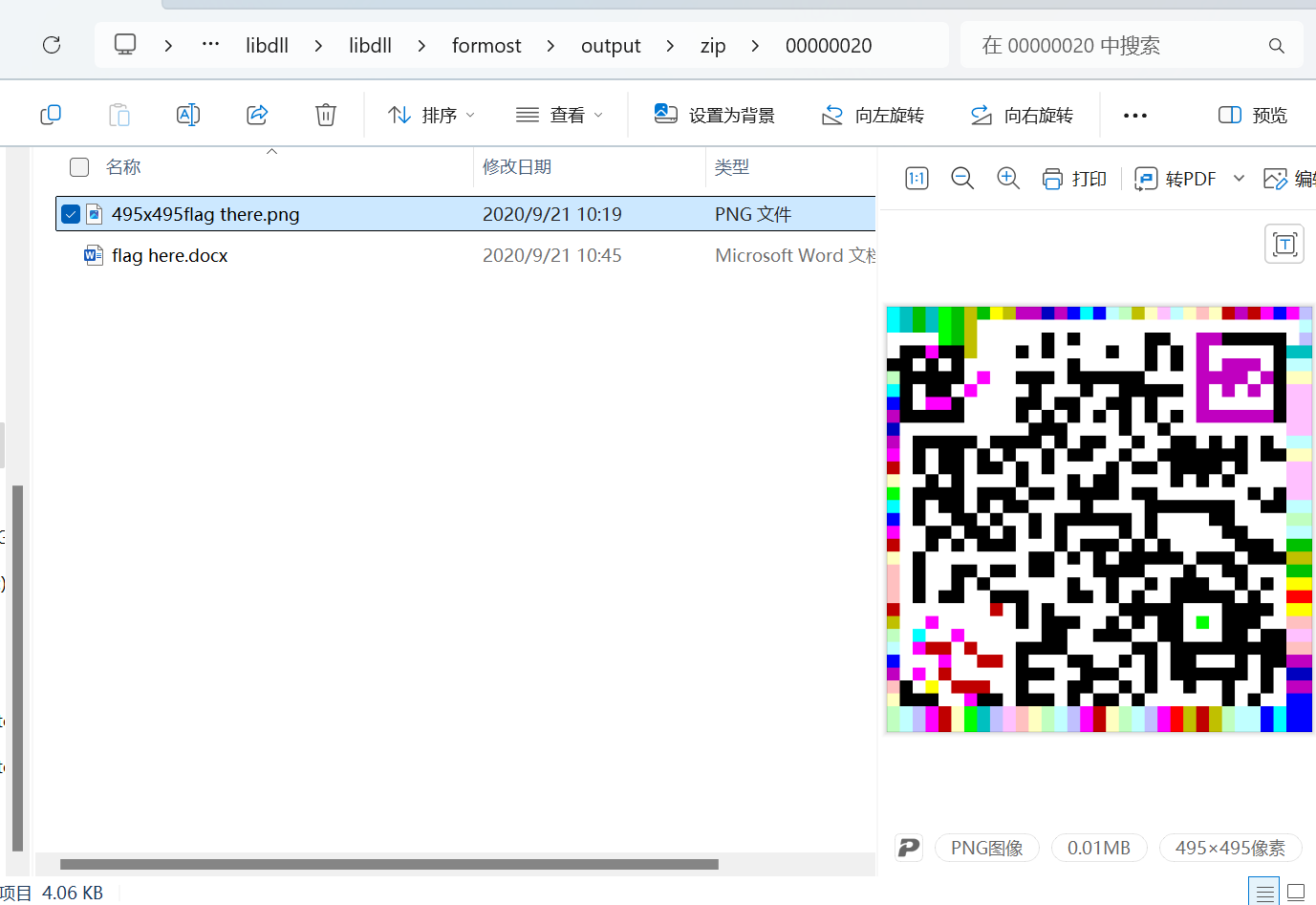Show hidden breadcrumb folders via the ellipsis
The width and height of the screenshot is (1316, 905).
211,45
